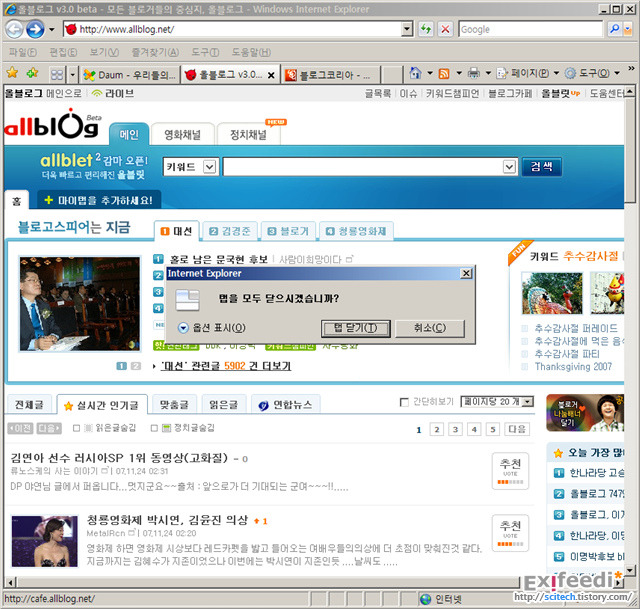Click the 라이브 link in top bar
This screenshot has width=640, height=609.
113,93
